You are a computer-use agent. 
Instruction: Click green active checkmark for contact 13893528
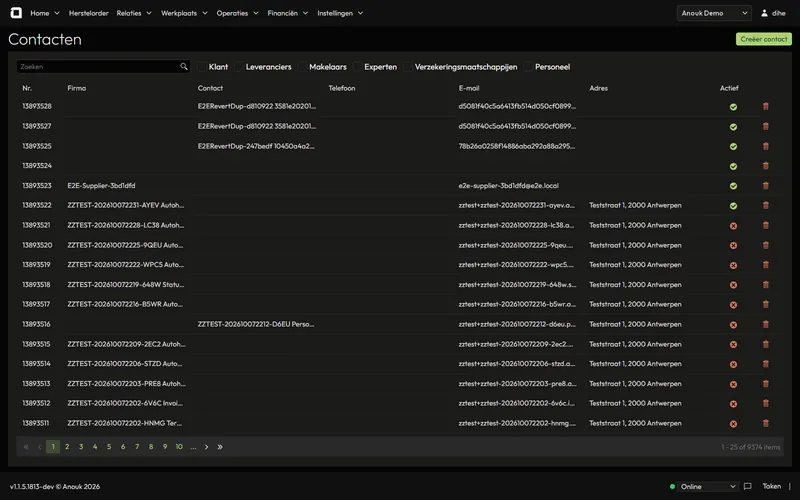(x=733, y=107)
